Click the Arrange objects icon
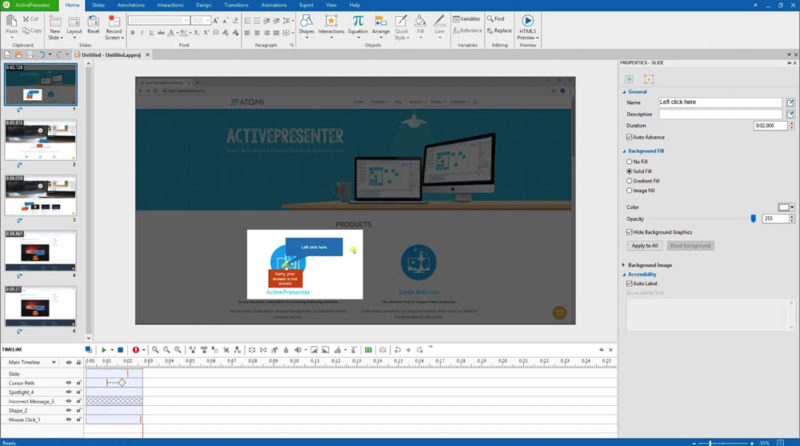 [381, 21]
